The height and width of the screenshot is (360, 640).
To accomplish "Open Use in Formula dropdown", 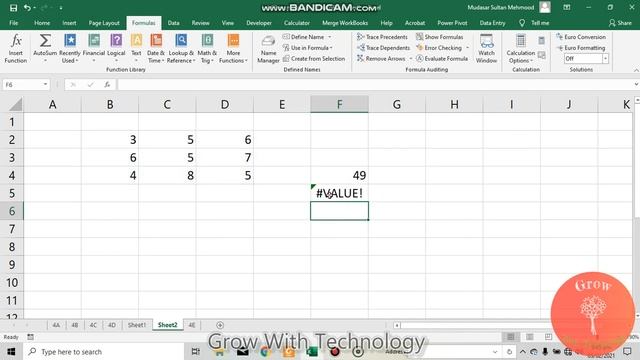I will tap(308, 48).
